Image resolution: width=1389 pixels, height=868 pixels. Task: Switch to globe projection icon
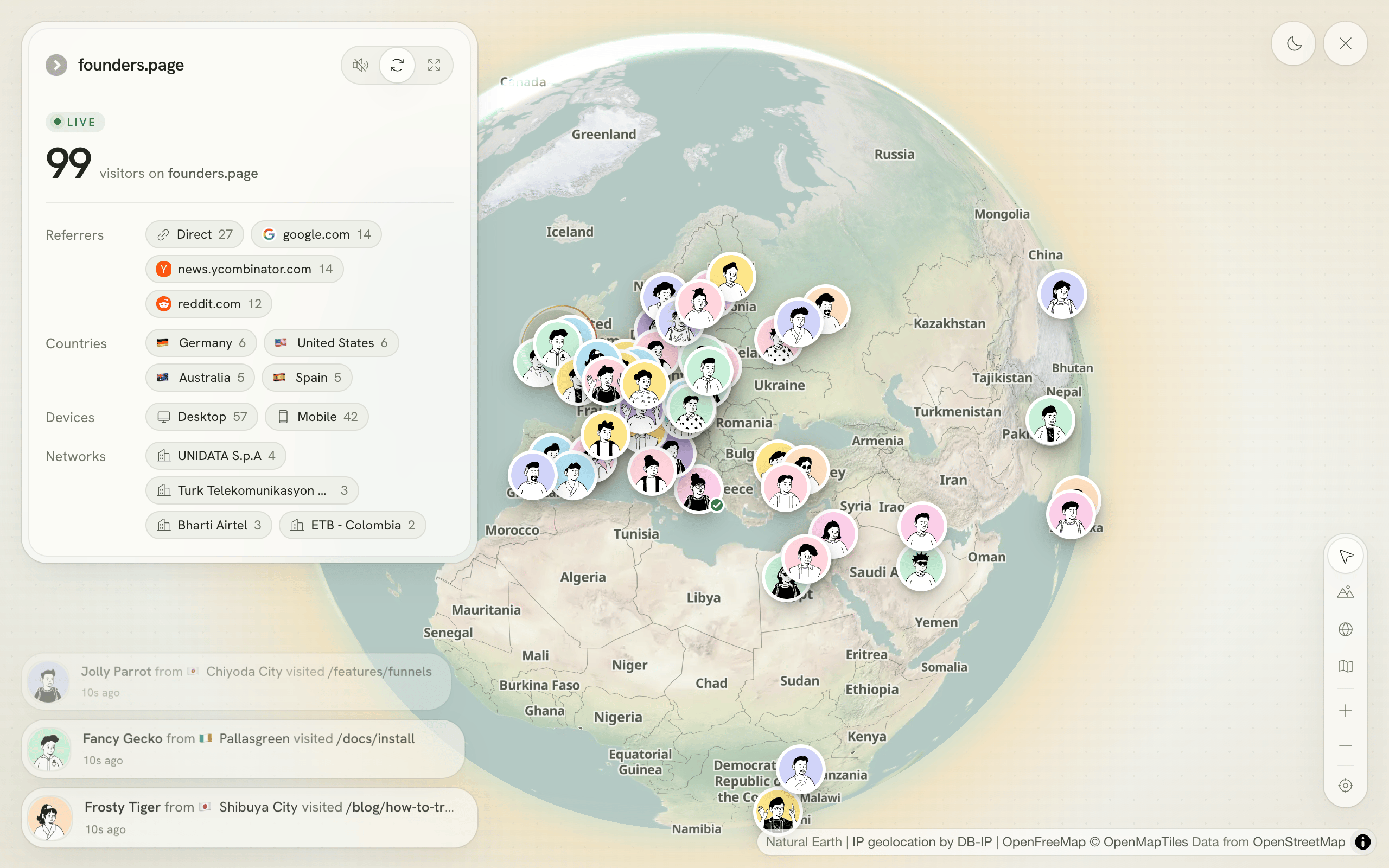pos(1346,629)
